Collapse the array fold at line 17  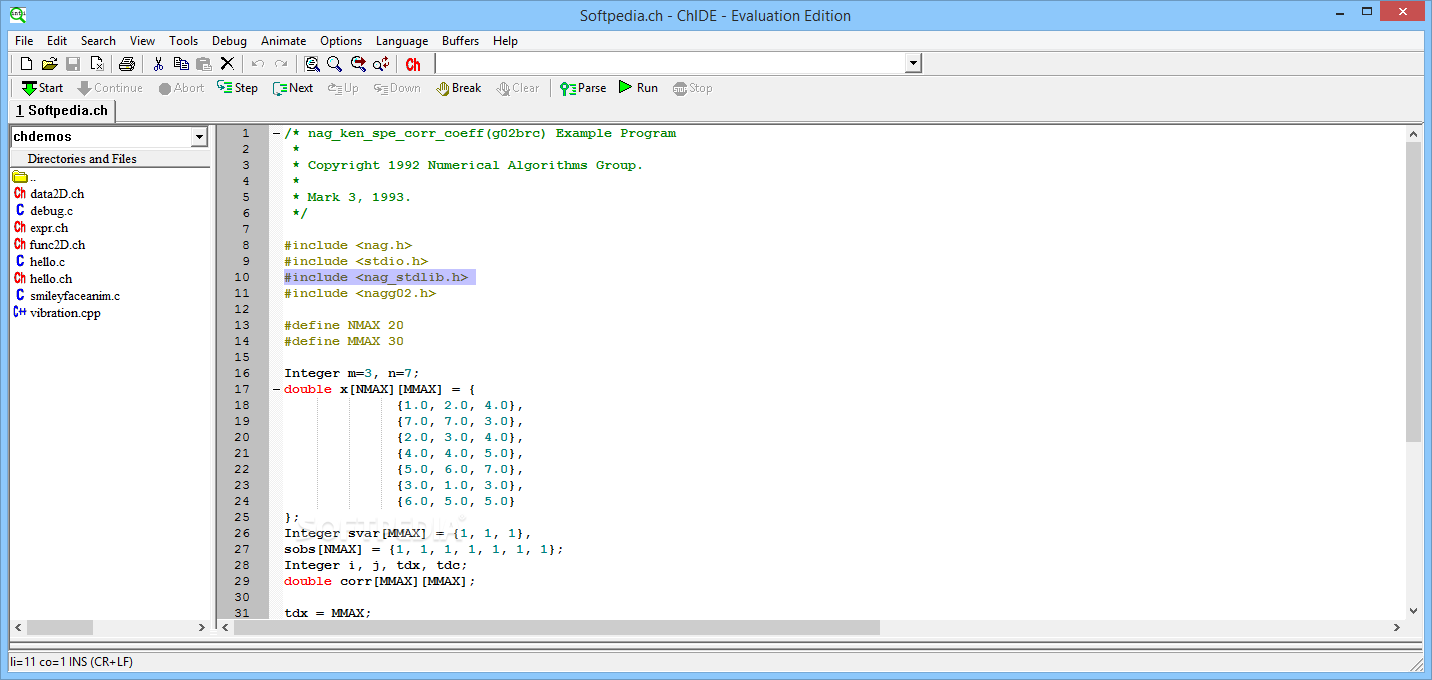click(276, 389)
